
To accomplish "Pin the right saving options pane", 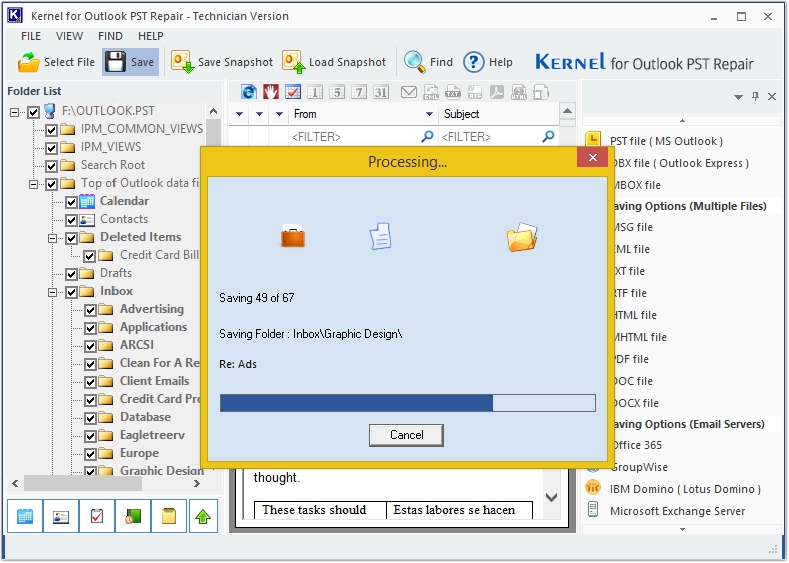I will (x=755, y=96).
